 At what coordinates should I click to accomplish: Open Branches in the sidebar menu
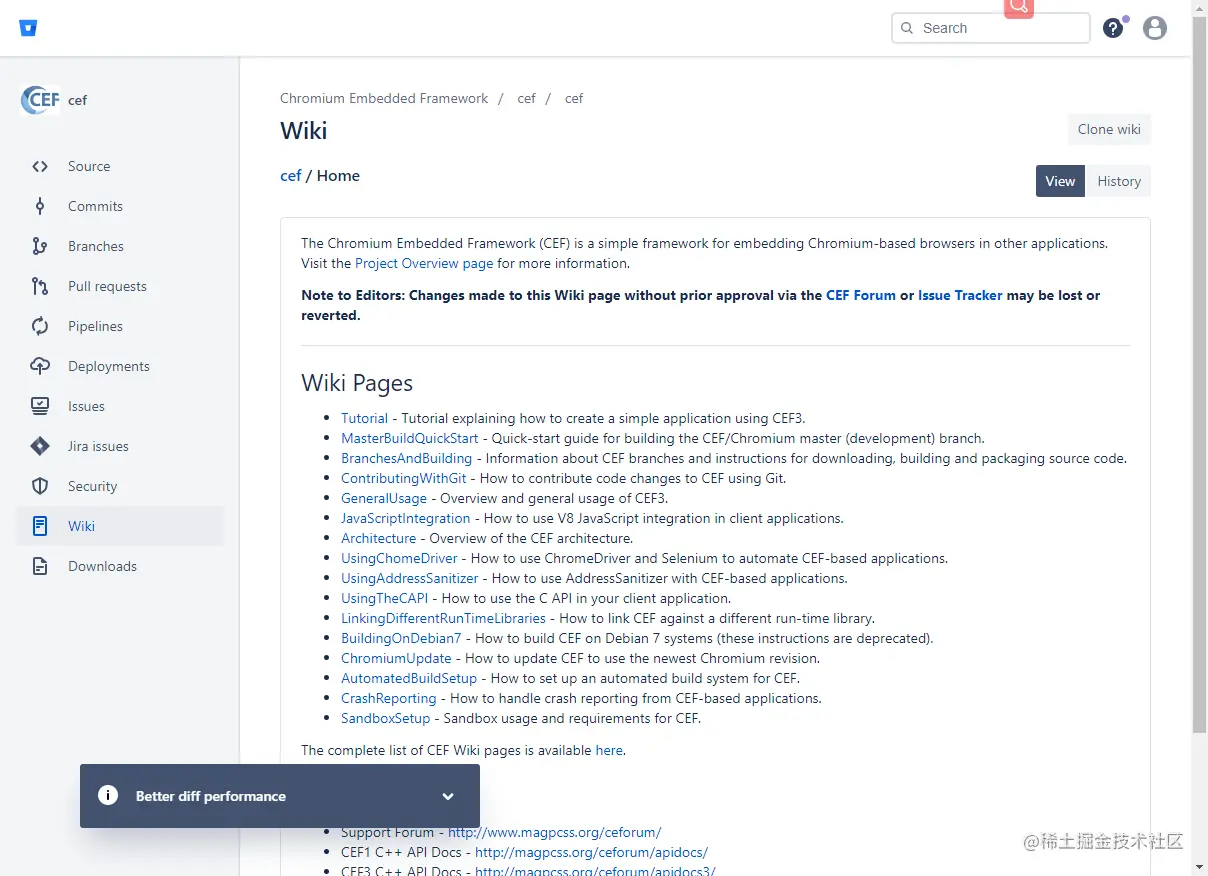[120, 247]
